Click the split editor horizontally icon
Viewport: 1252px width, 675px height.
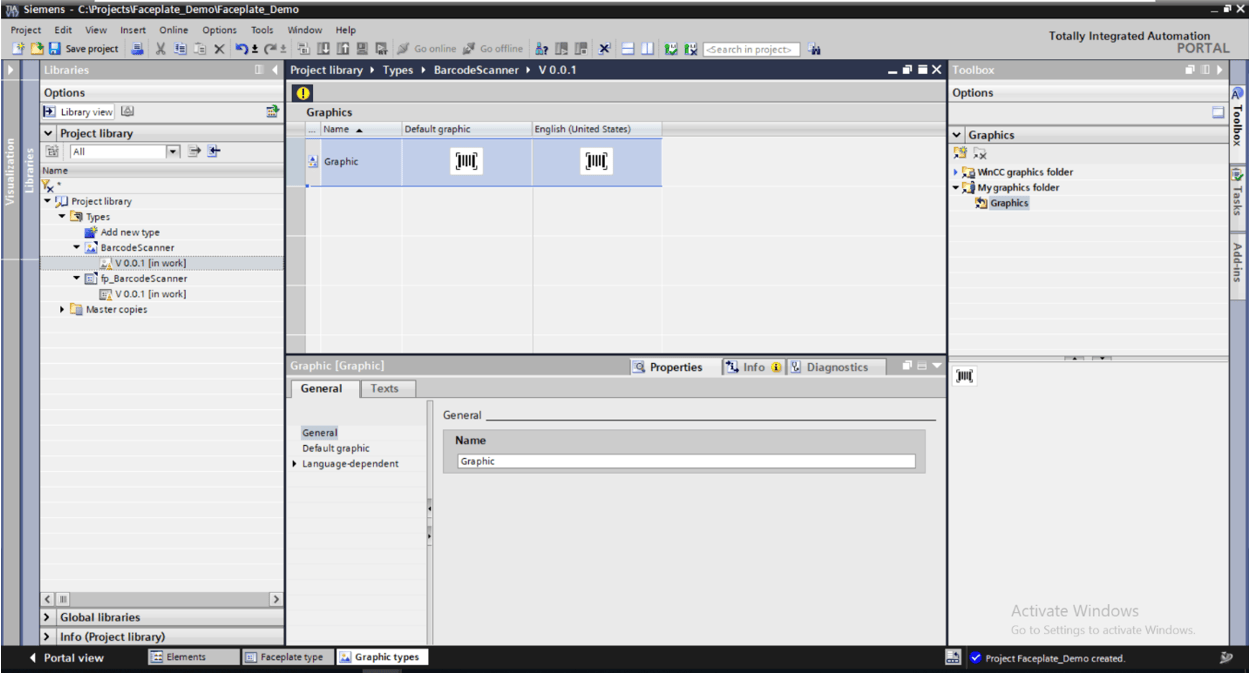[628, 48]
